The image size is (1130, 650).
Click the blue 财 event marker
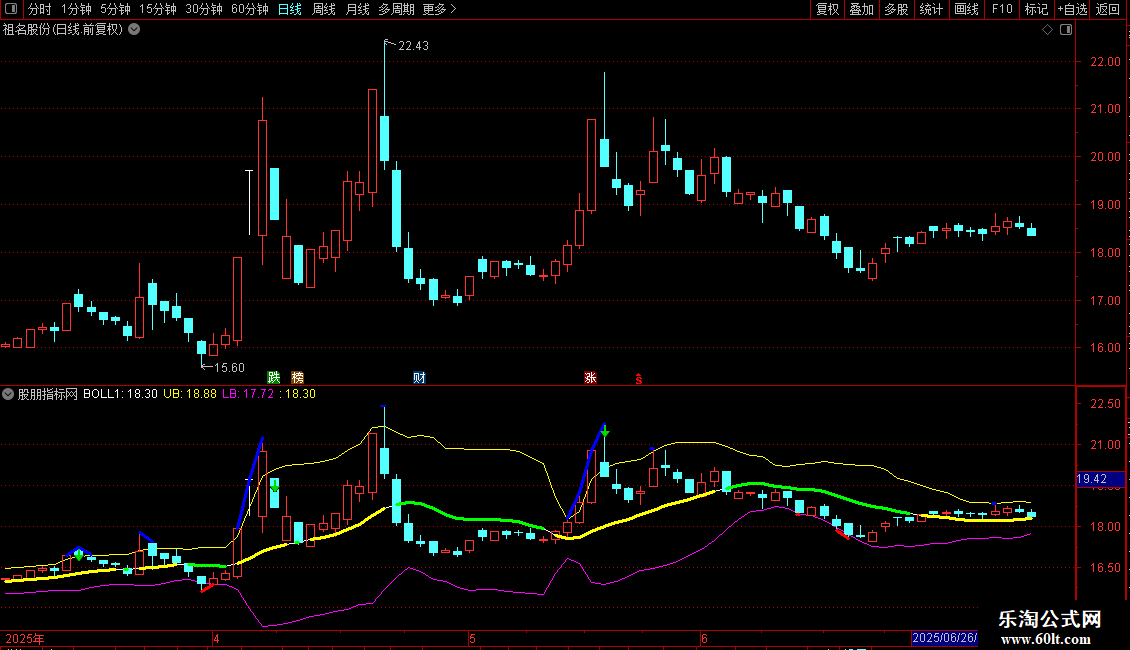[x=419, y=378]
